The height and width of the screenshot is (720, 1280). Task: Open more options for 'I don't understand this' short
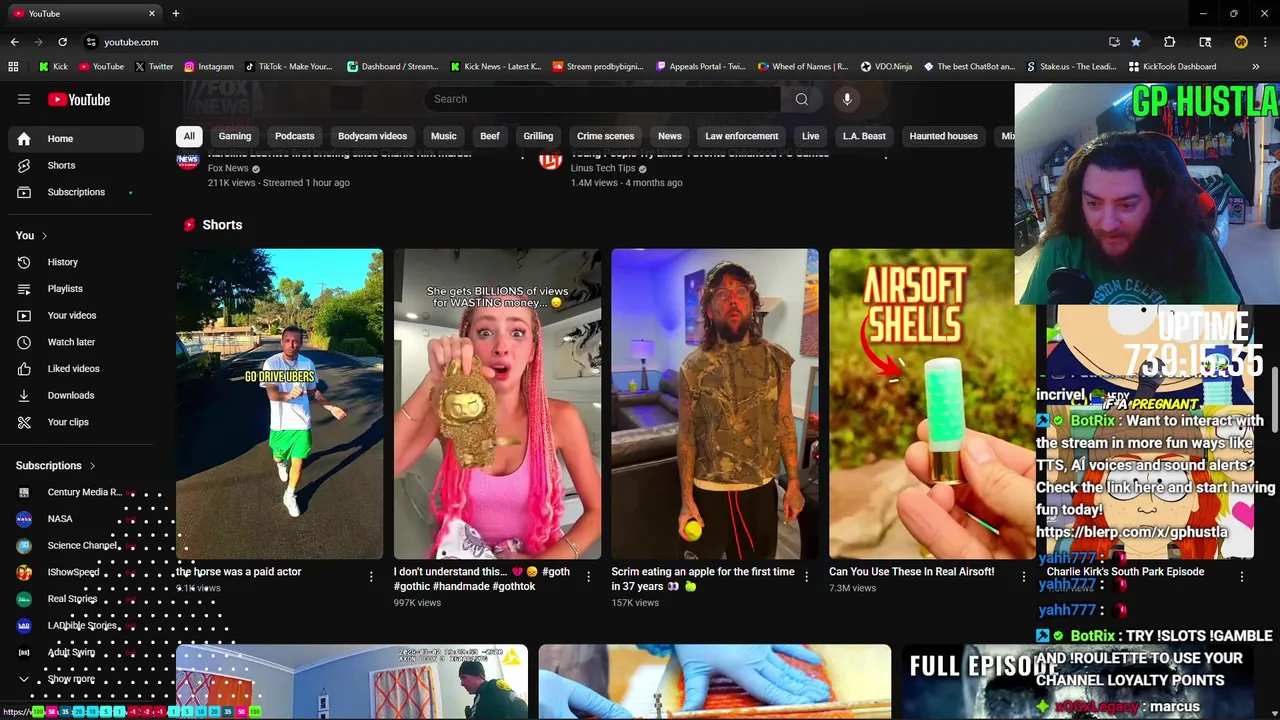[x=588, y=577]
